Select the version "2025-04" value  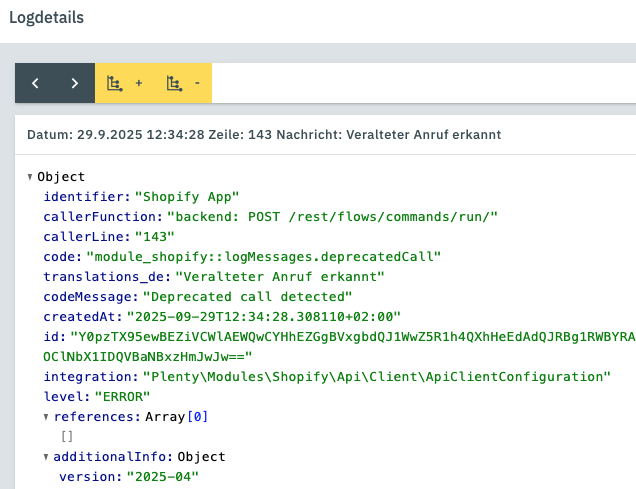[x=163, y=476]
